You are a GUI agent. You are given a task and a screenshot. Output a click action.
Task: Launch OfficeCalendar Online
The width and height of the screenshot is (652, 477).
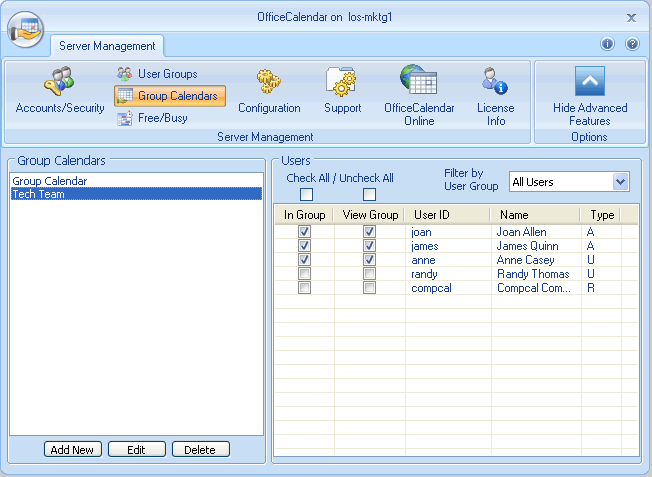coord(419,96)
